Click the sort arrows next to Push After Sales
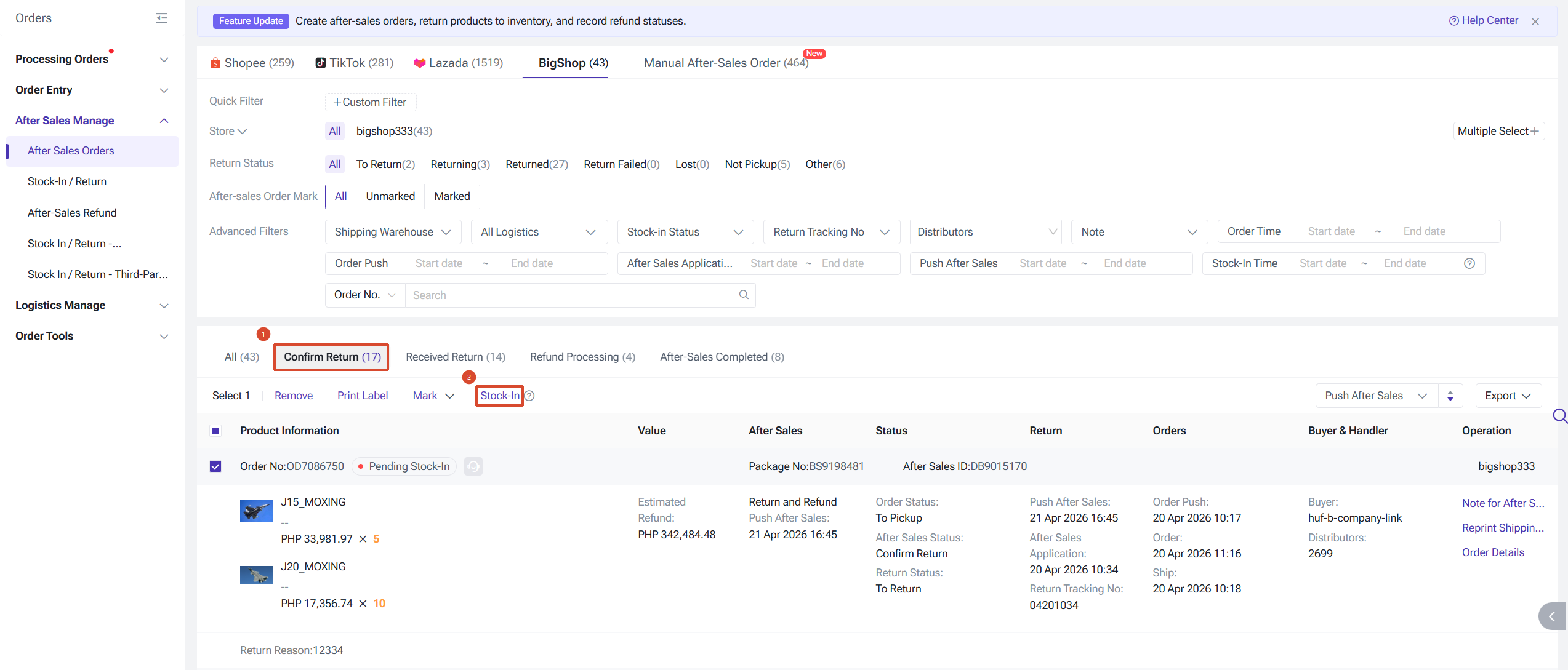 pyautogui.click(x=1450, y=396)
